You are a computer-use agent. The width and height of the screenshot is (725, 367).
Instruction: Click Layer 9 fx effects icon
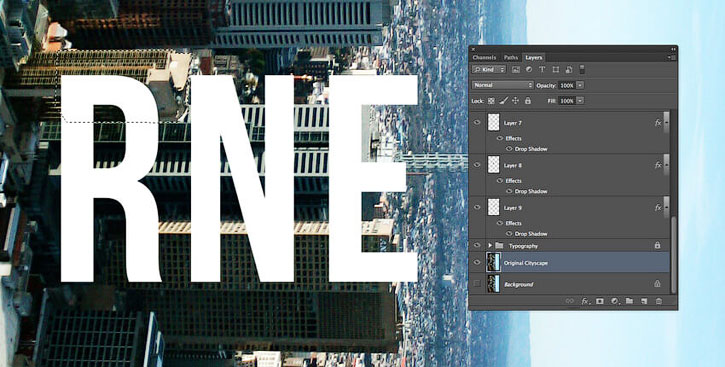coord(658,208)
